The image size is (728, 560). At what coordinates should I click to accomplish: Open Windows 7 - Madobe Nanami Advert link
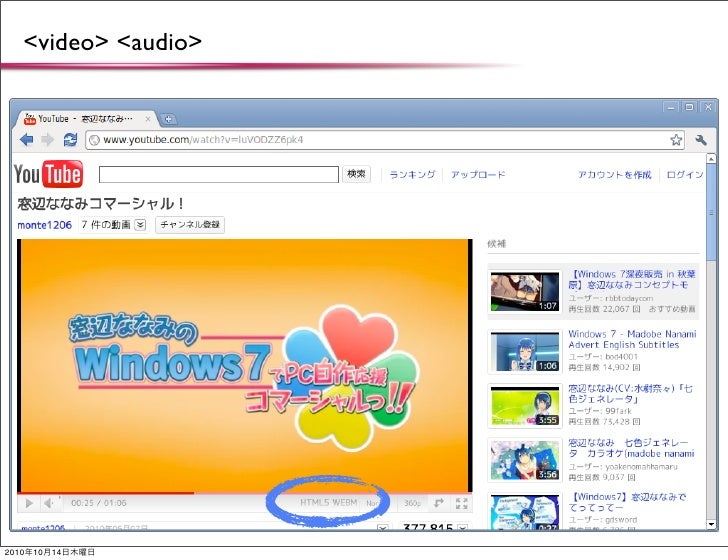pos(632,339)
